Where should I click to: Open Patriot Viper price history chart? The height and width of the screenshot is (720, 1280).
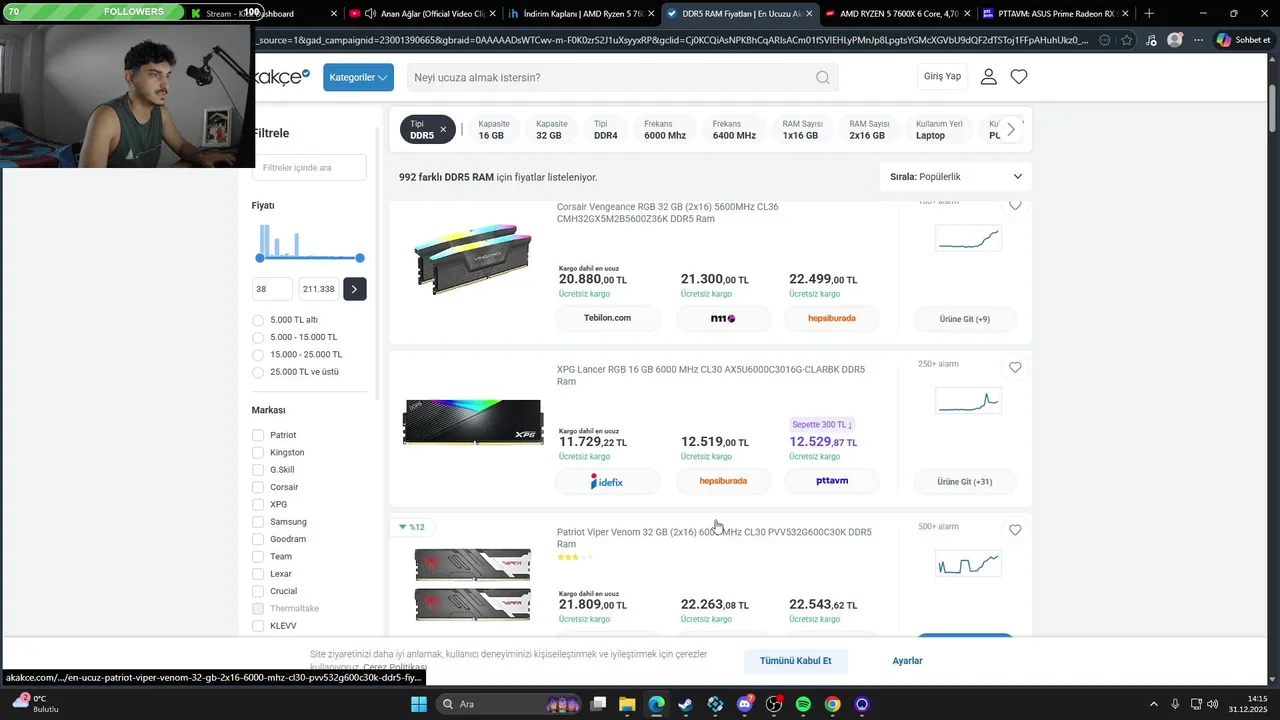967,564
